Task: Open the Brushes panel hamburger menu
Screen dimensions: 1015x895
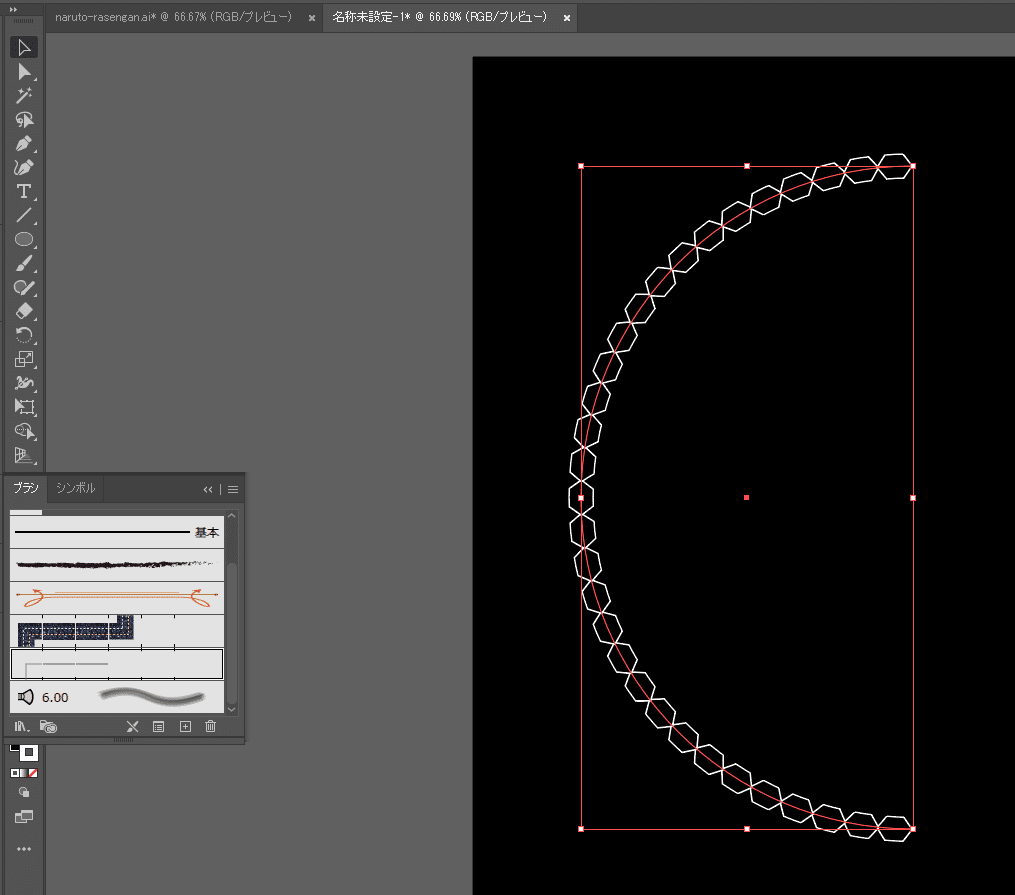Action: click(x=233, y=489)
